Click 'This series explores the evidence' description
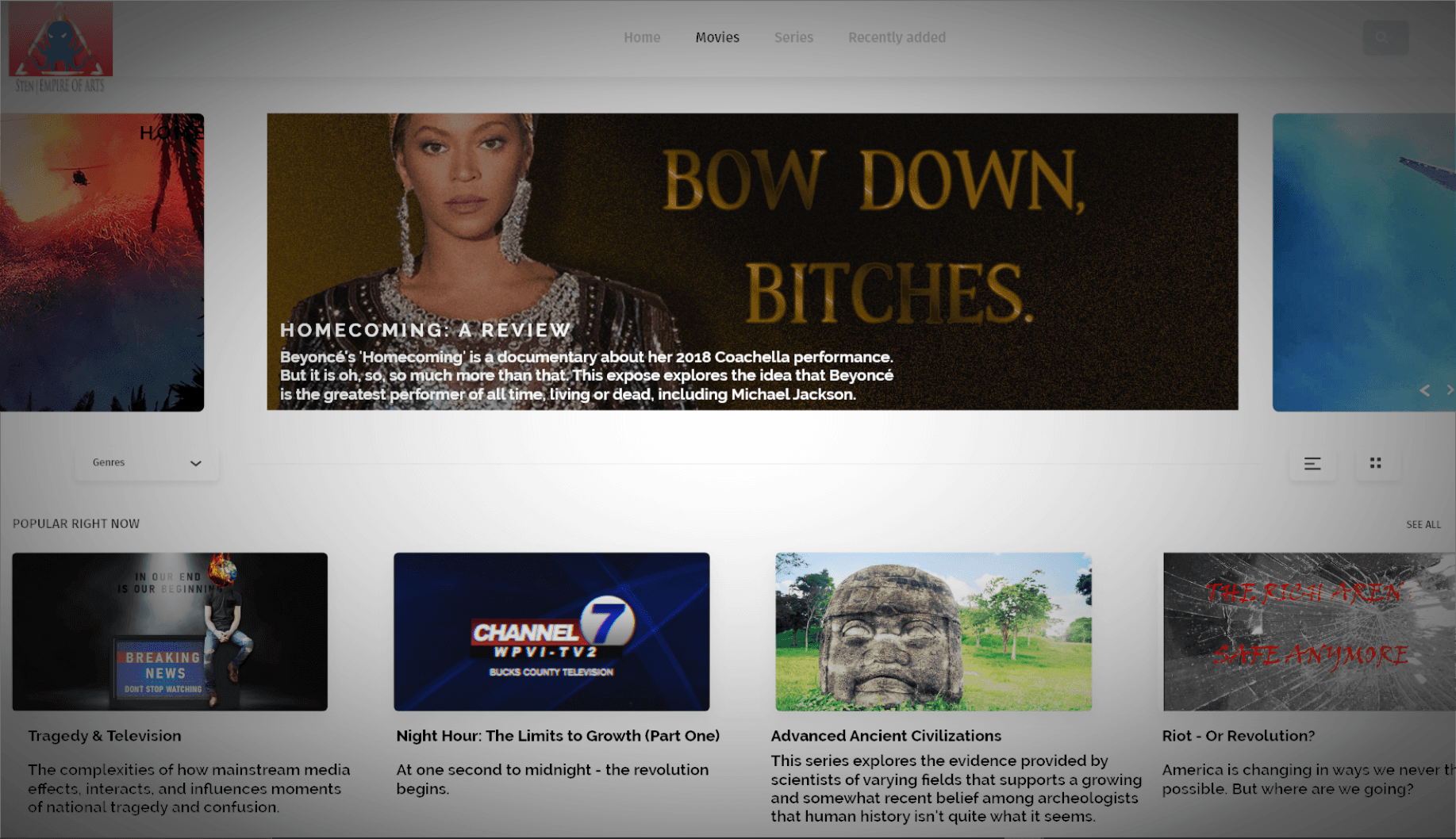The width and height of the screenshot is (1456, 839). (956, 788)
